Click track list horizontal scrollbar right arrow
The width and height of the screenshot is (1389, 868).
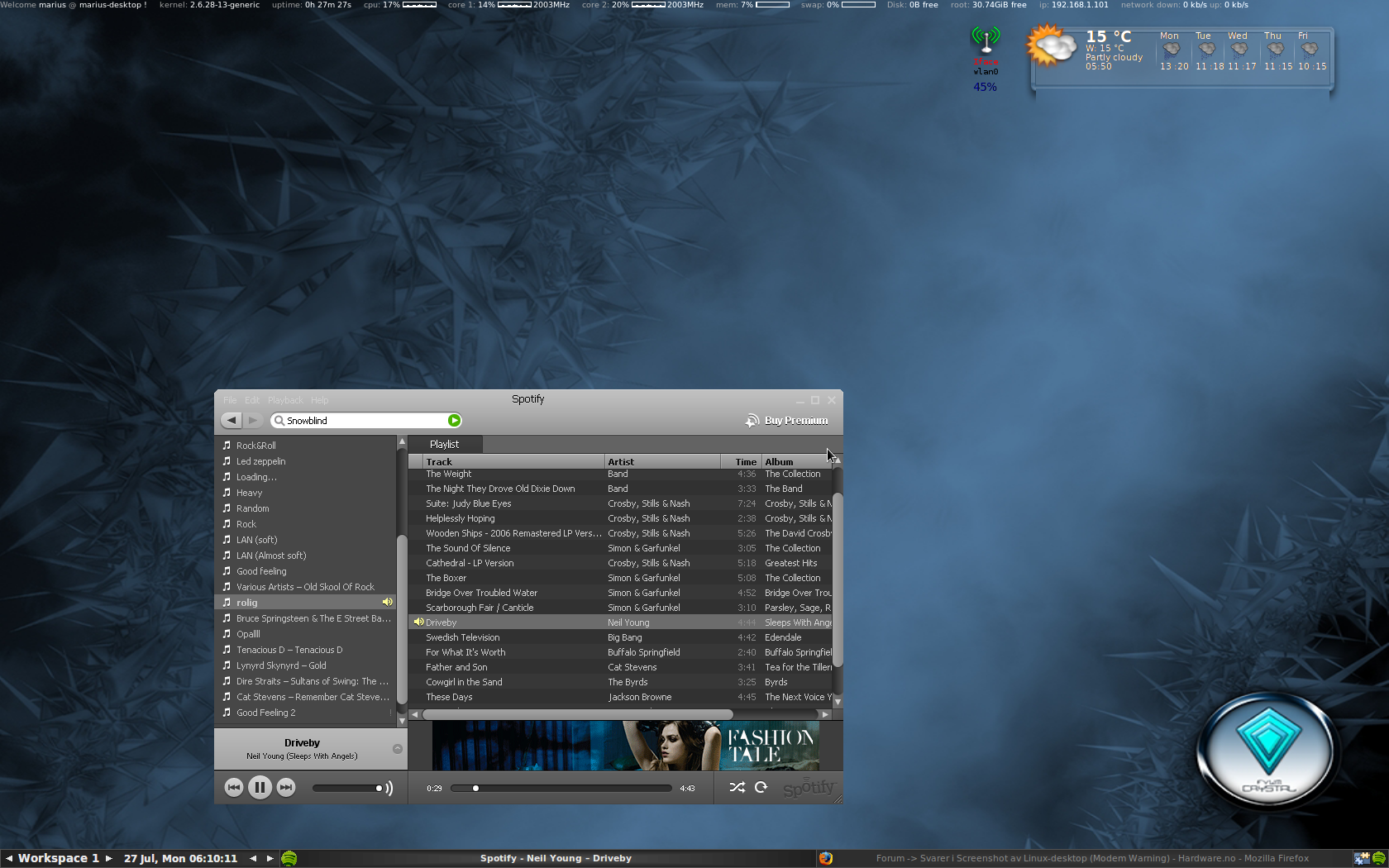click(824, 714)
